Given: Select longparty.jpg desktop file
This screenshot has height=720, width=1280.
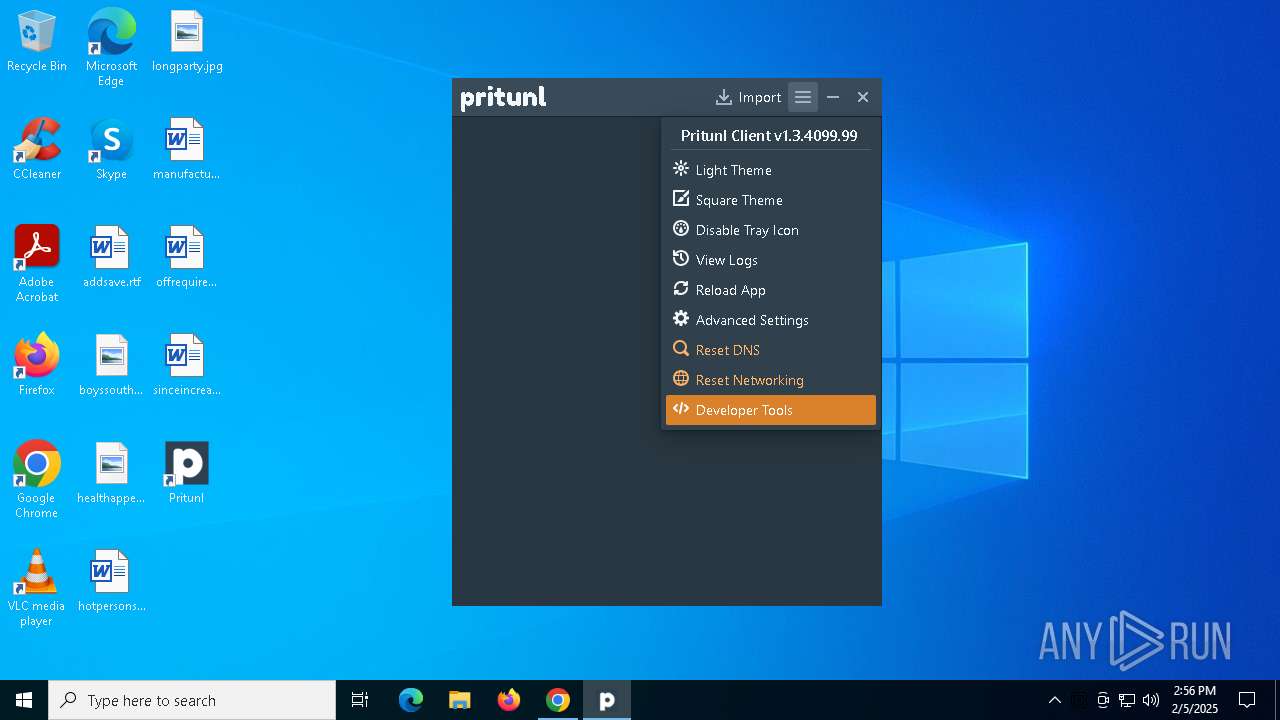Looking at the screenshot, I should [187, 42].
